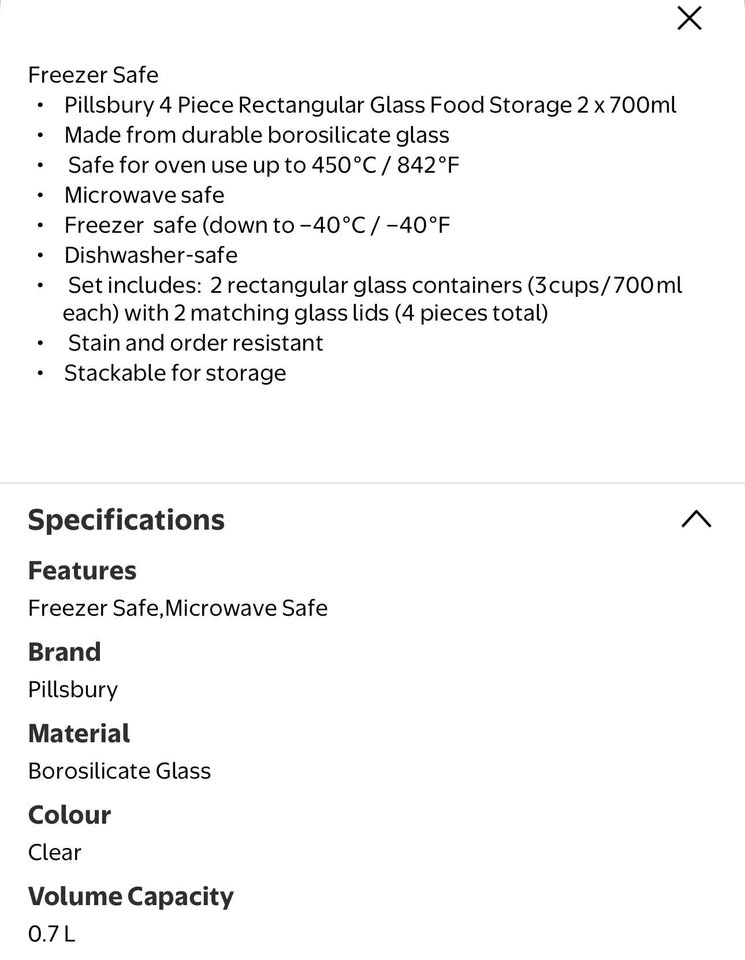The height and width of the screenshot is (960, 745).
Task: Click the 0.7 L volume capacity value
Action: click(x=51, y=934)
